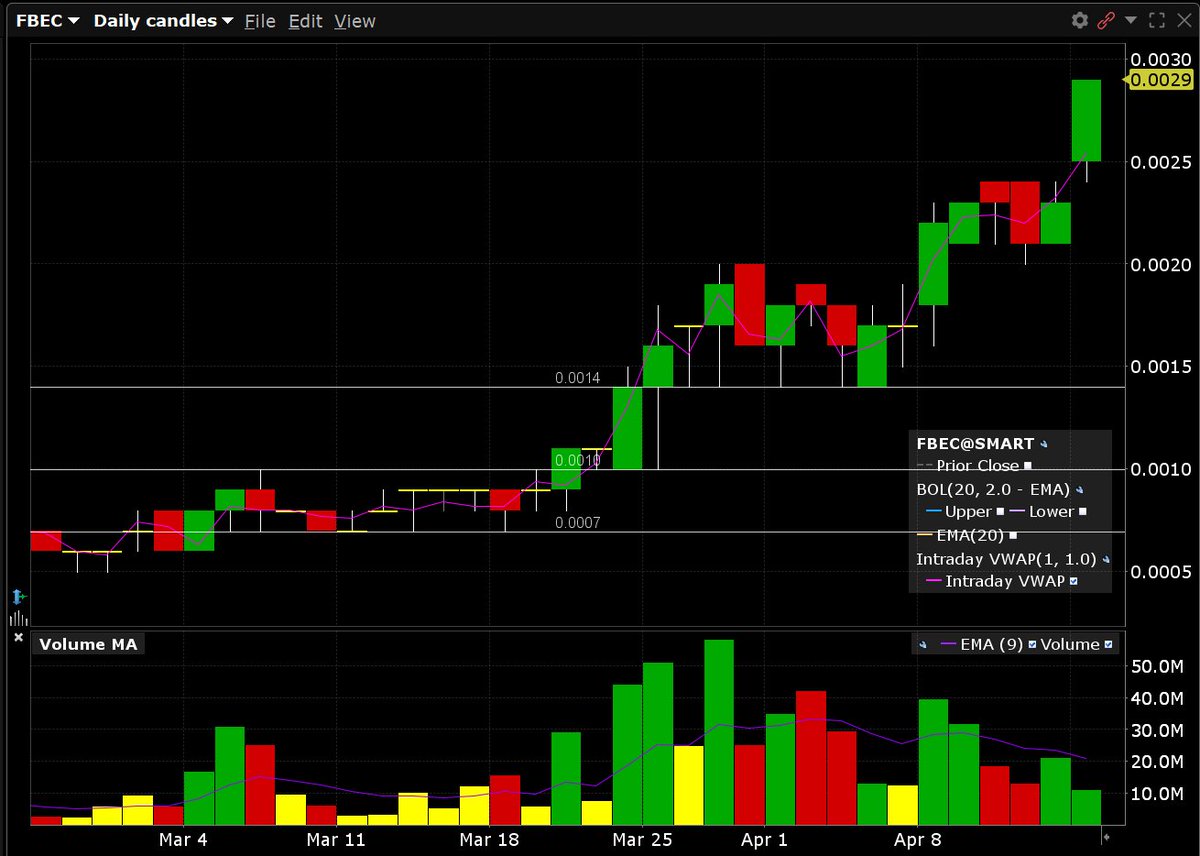
Task: Open the chart settings gear icon
Action: [1080, 20]
